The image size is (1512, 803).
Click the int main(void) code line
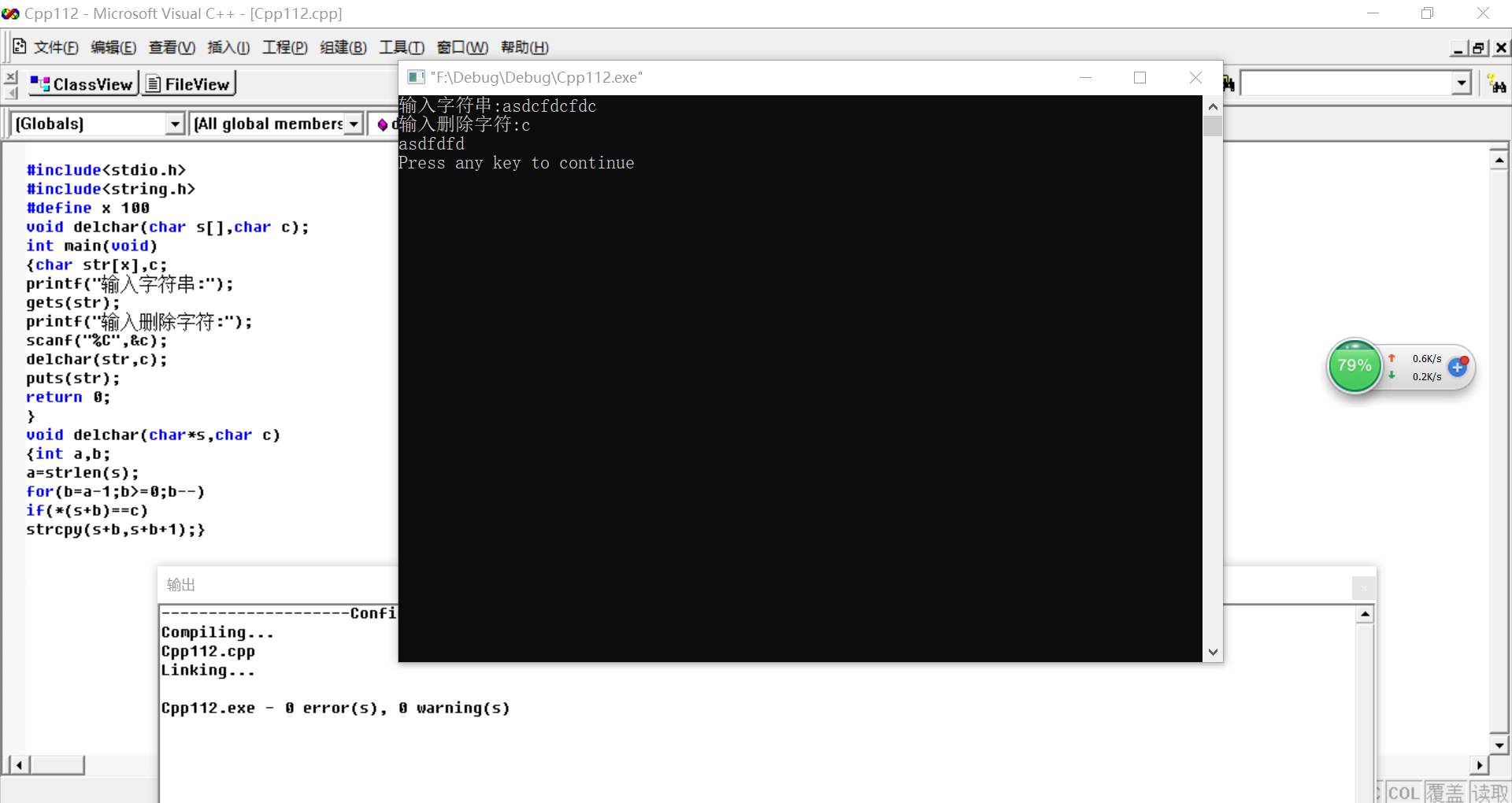pos(92,246)
